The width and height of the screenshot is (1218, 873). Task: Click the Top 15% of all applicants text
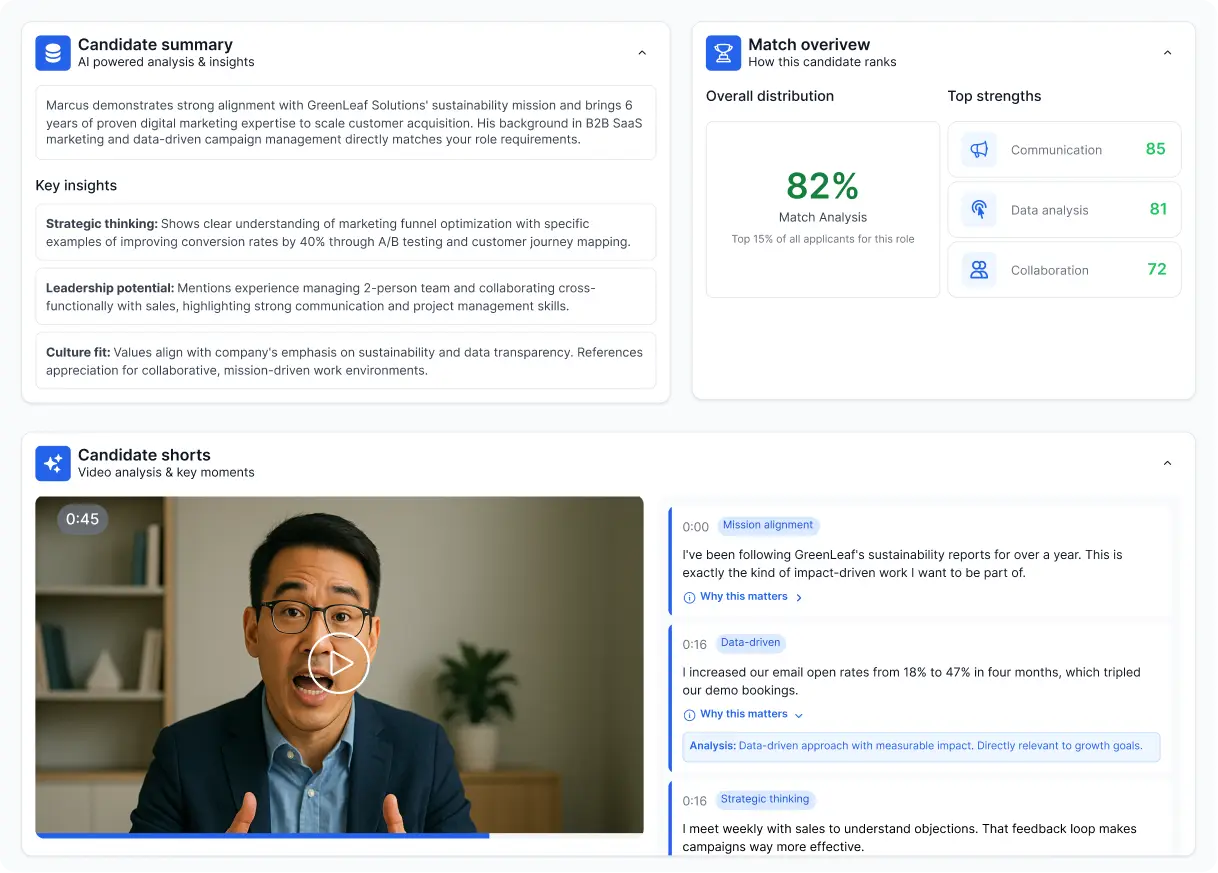point(823,239)
